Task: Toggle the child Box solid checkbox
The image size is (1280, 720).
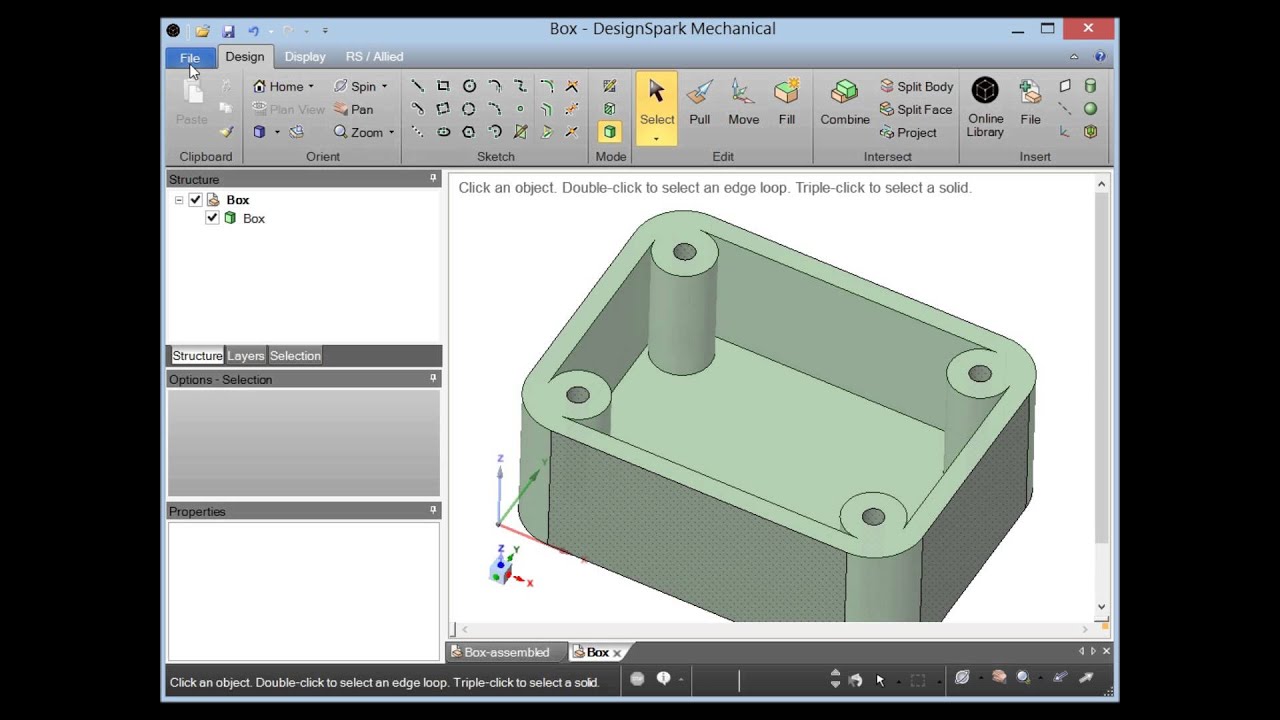Action: [x=212, y=218]
